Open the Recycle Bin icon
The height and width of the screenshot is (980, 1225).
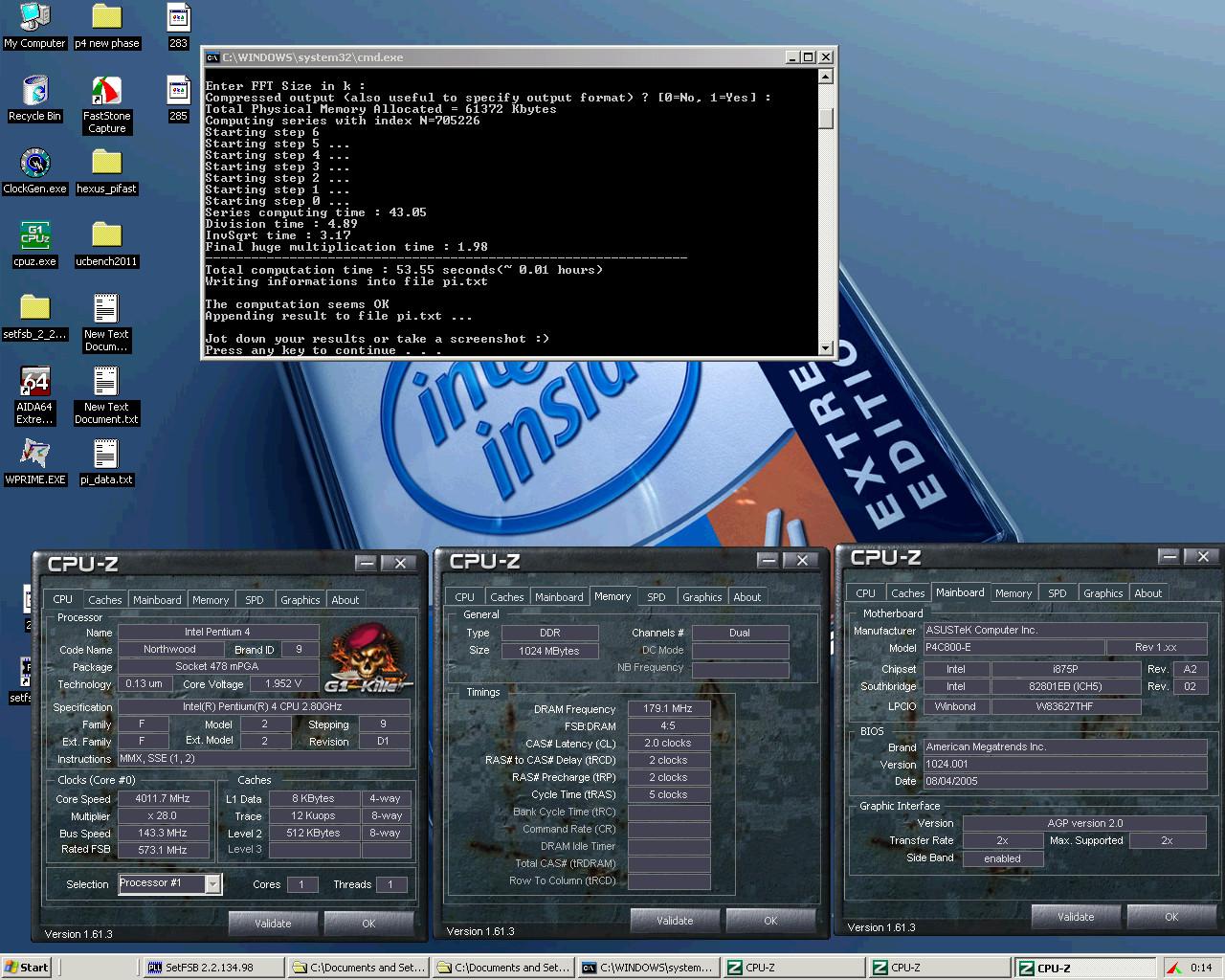tap(34, 99)
